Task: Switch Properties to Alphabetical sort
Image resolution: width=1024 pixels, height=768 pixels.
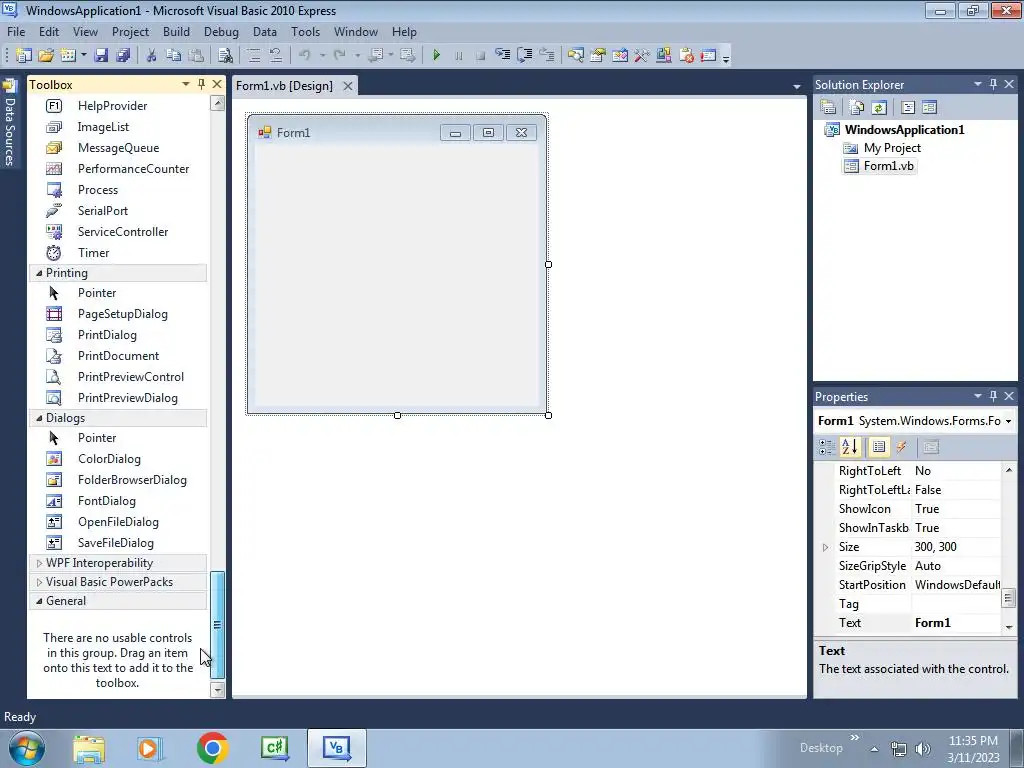Action: (850, 447)
